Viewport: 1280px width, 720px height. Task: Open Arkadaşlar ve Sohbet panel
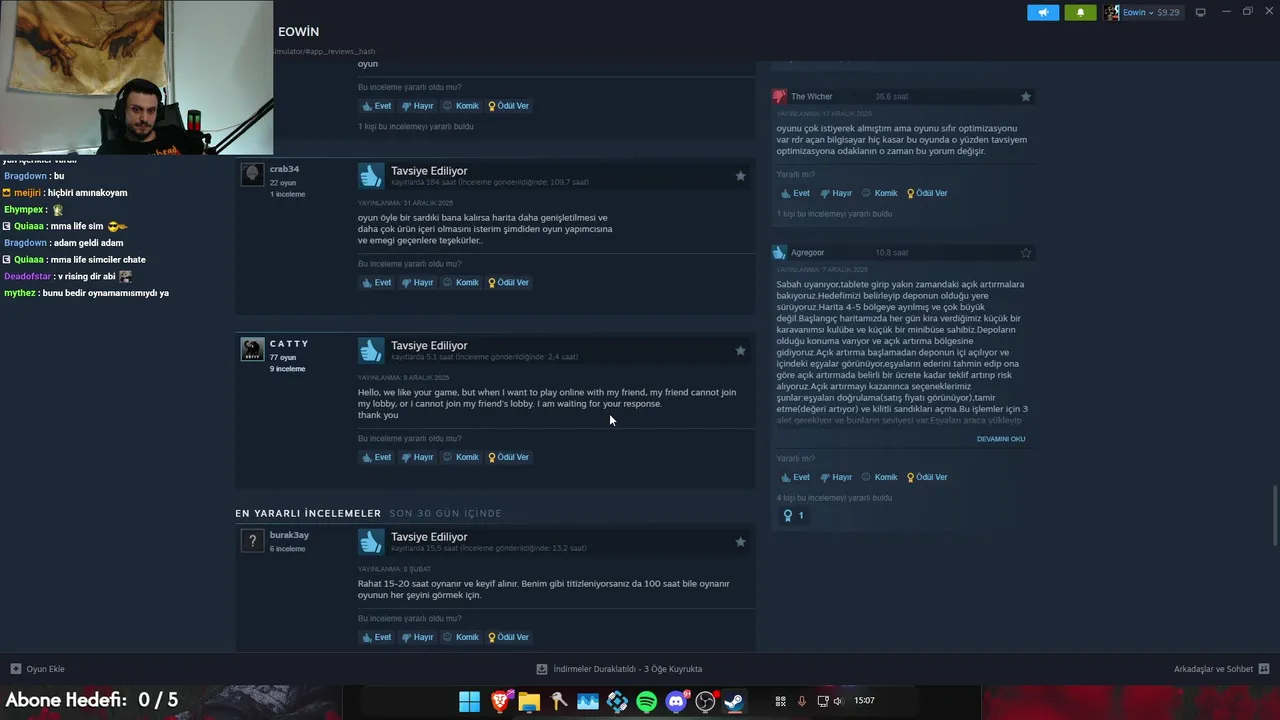coord(1221,669)
